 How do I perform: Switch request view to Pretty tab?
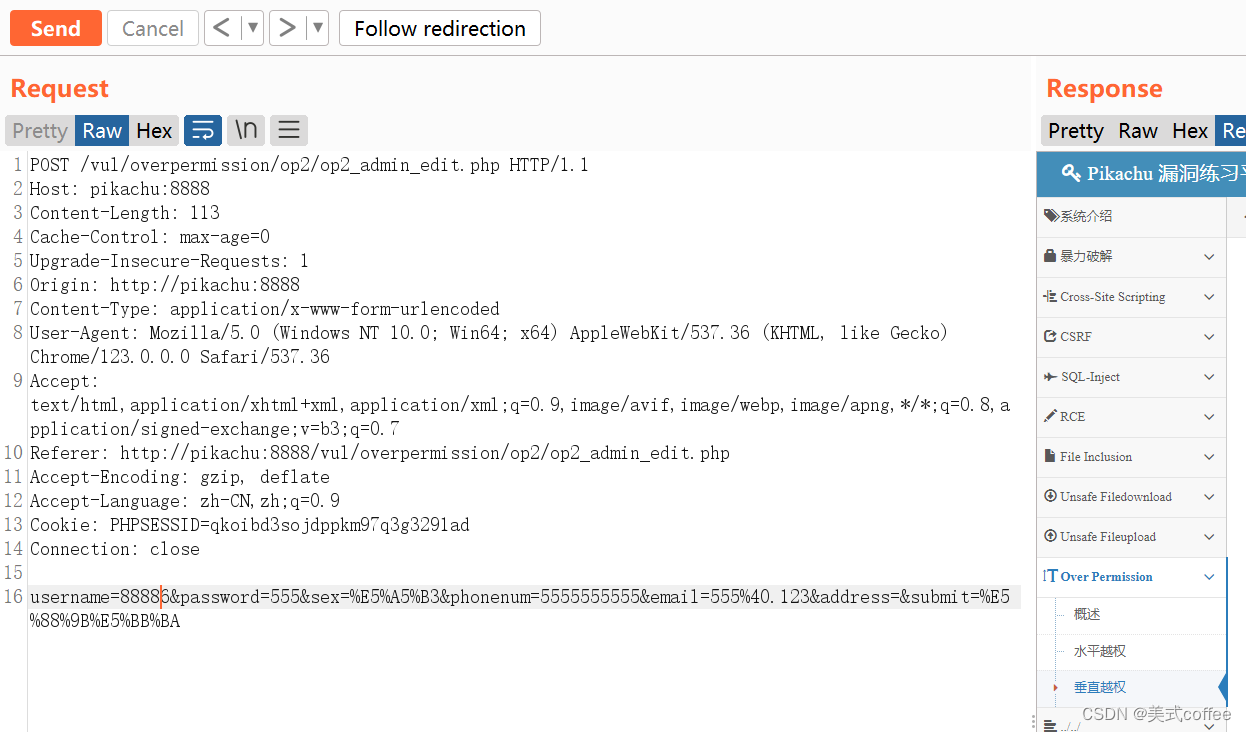(40, 130)
